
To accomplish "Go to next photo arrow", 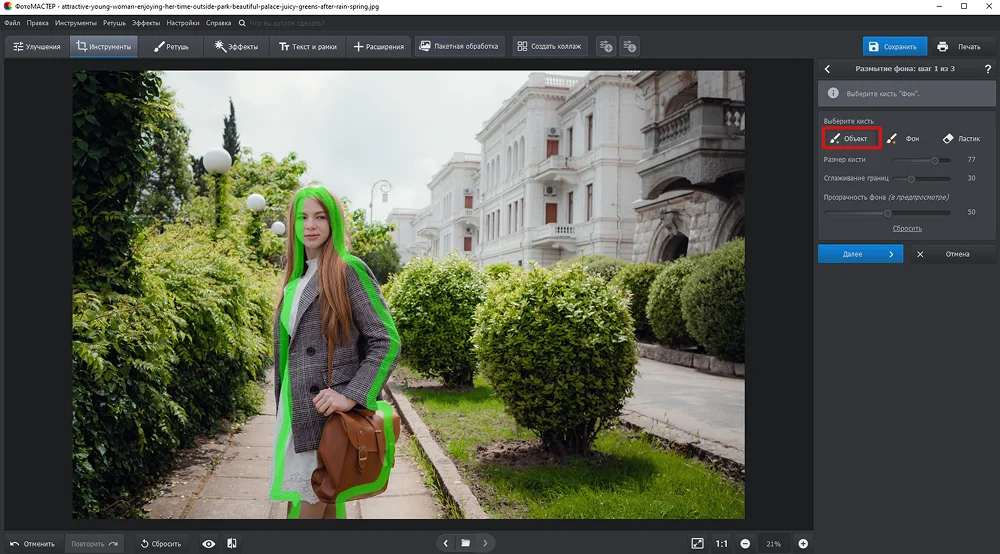I will point(485,543).
